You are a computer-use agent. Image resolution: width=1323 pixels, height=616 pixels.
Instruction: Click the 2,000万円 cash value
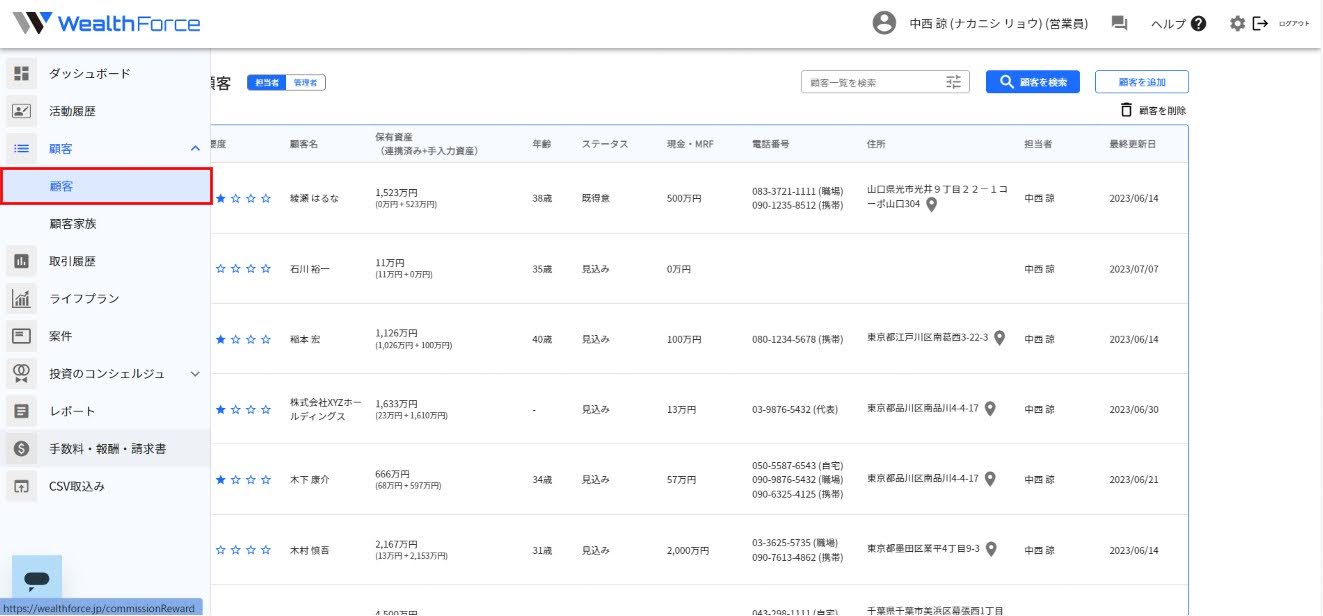click(688, 550)
